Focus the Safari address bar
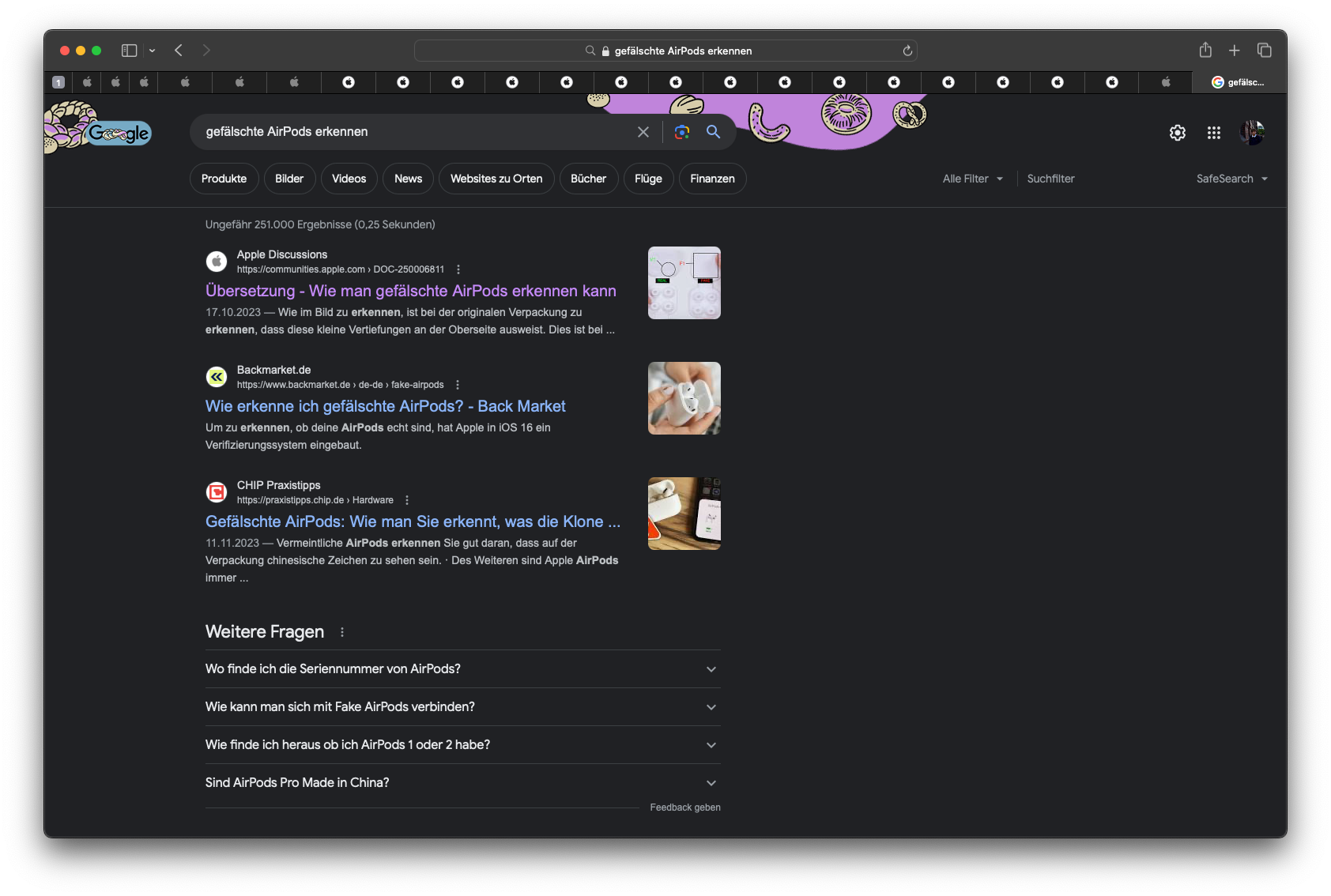 point(665,51)
